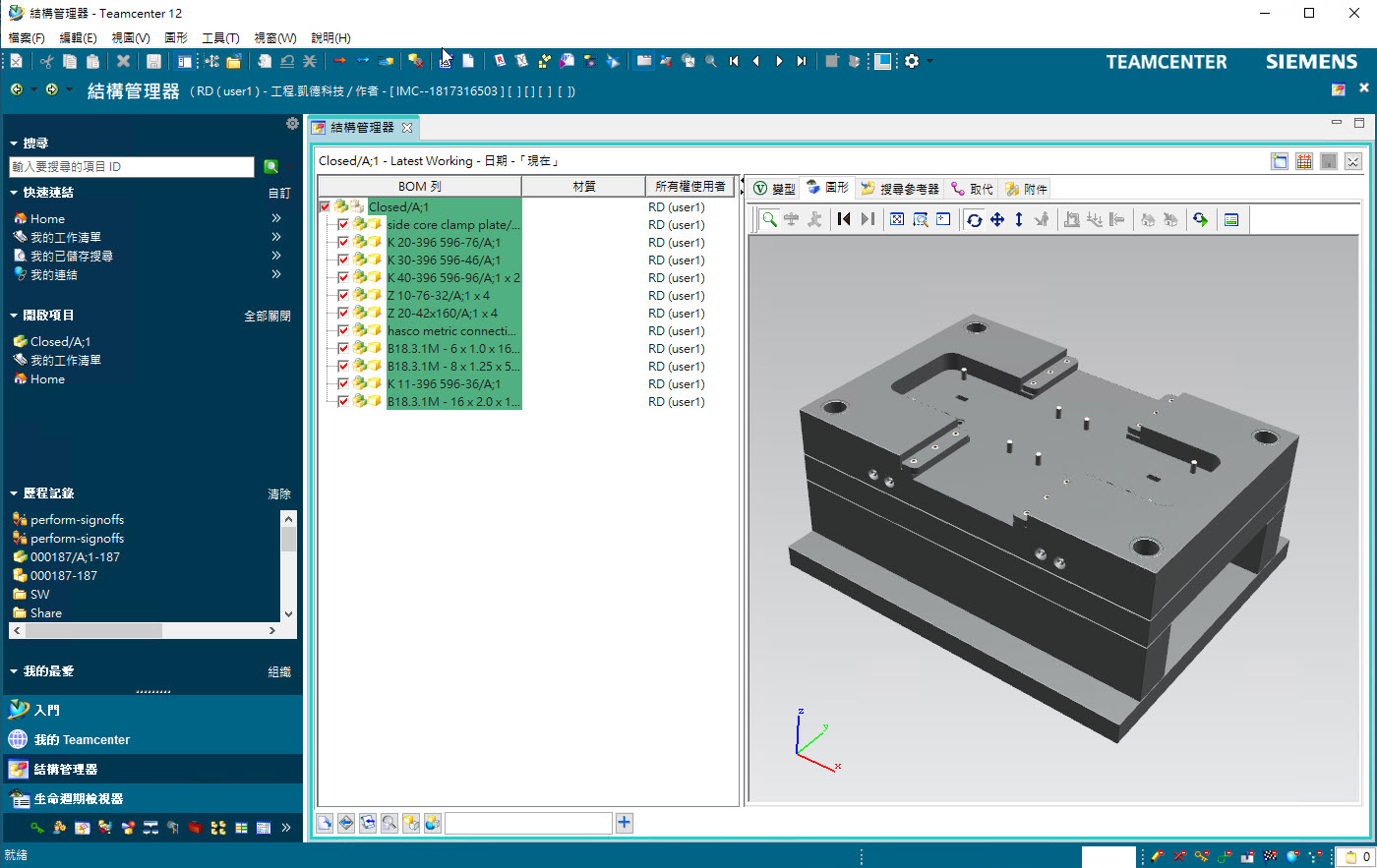Click the last-item skip-forward icon in top toolbar
This screenshot has height=868, width=1377.
802,61
